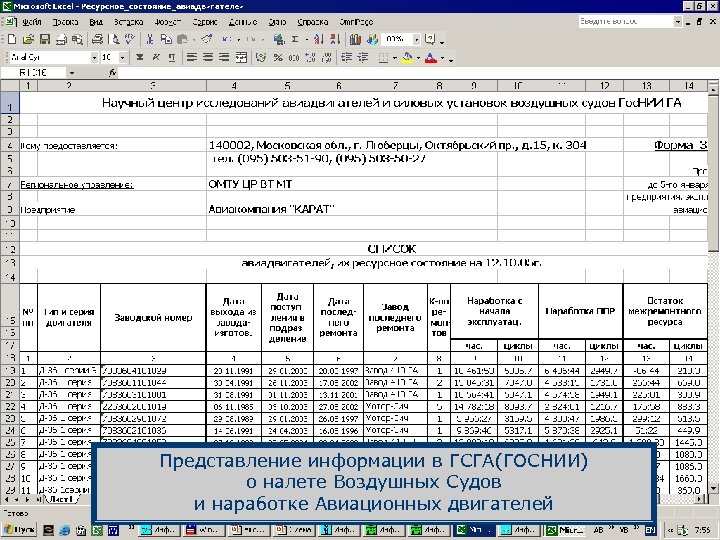Activate the Format Painter brush

207,39
